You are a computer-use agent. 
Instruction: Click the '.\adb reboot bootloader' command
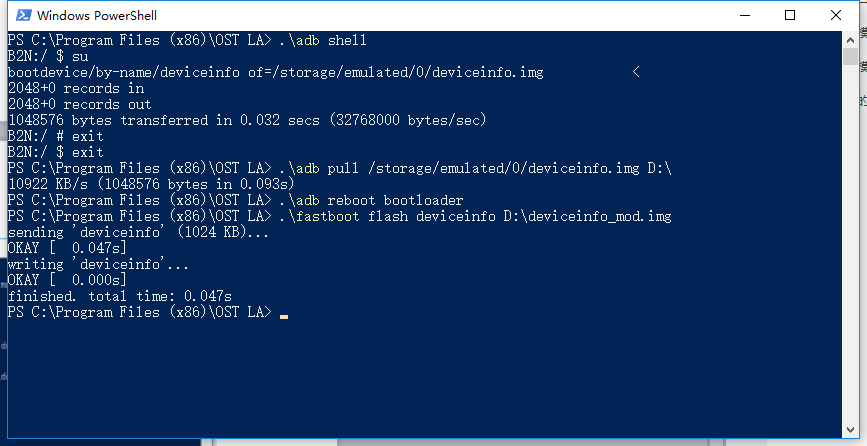click(x=372, y=200)
